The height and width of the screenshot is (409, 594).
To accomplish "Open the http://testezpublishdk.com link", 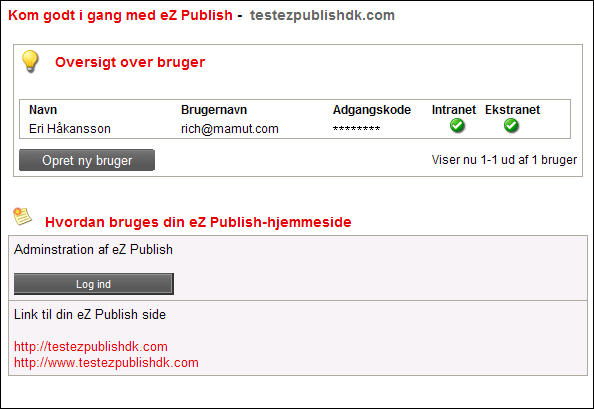I will pos(91,347).
